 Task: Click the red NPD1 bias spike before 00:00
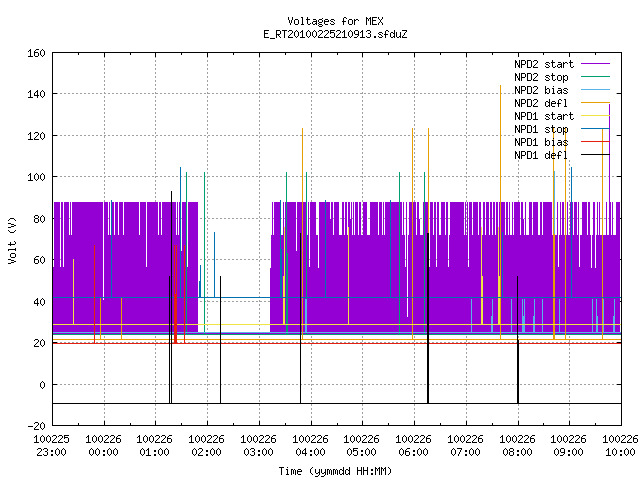pyautogui.click(x=95, y=294)
